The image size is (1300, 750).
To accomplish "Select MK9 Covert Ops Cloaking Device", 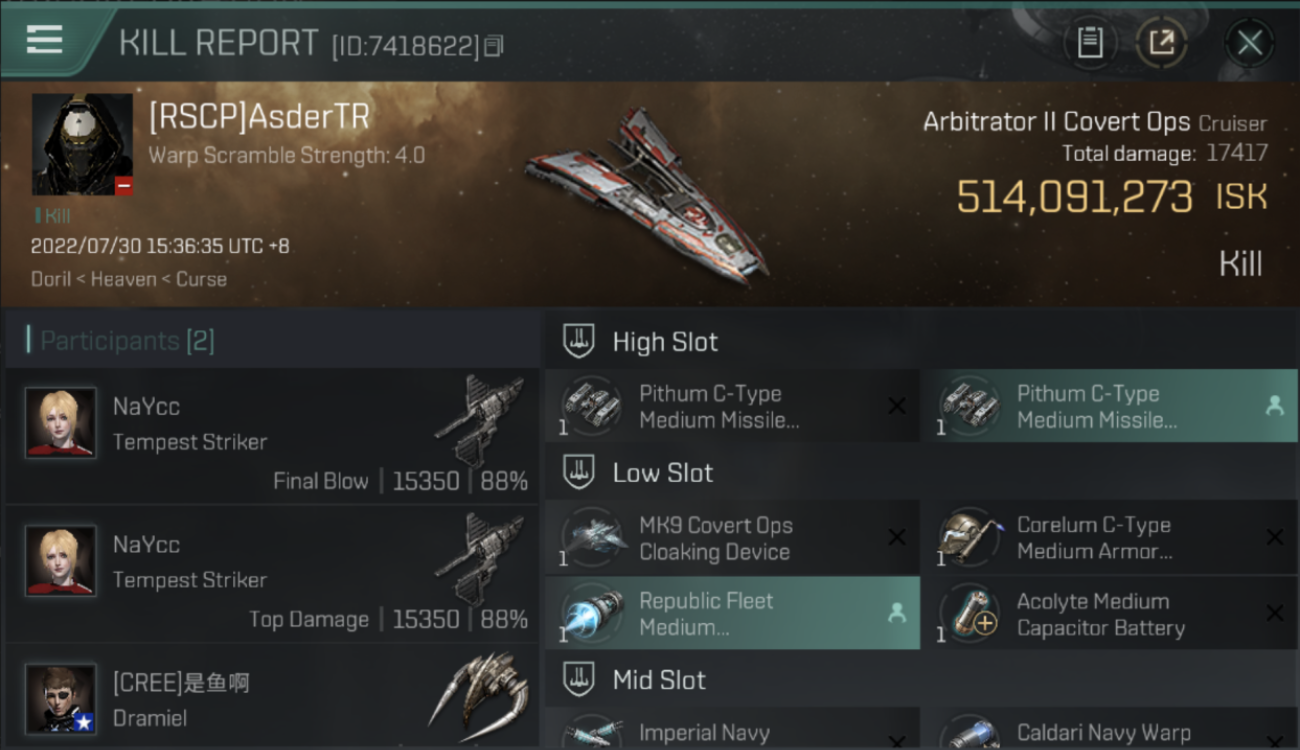I will (732, 538).
